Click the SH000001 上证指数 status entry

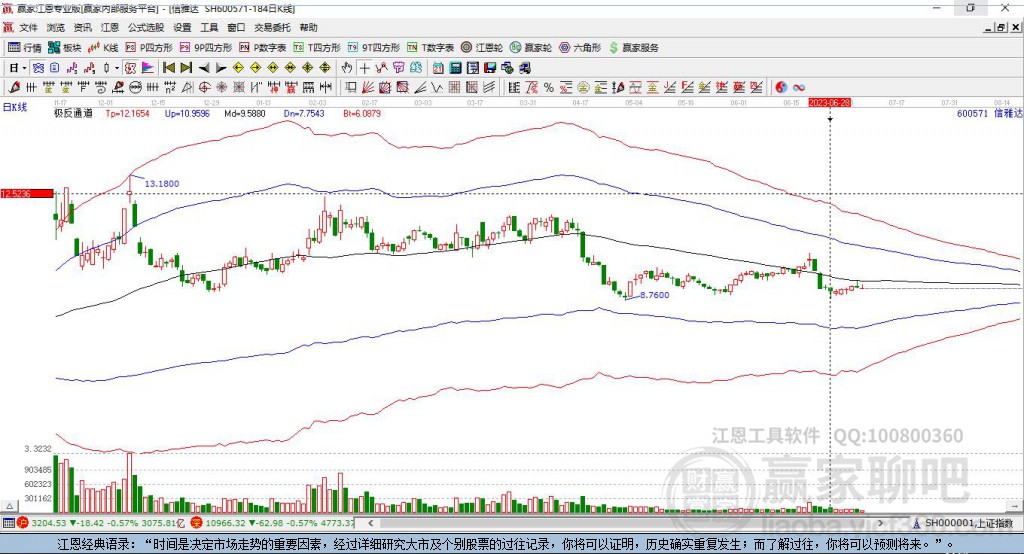pyautogui.click(x=968, y=523)
